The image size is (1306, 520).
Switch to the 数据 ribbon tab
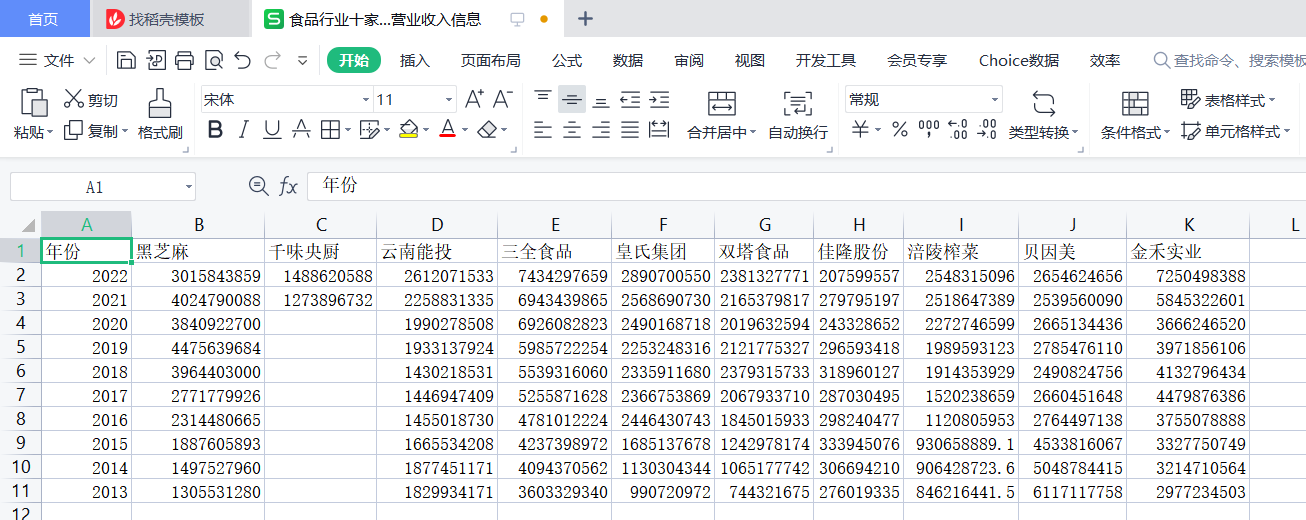point(628,60)
